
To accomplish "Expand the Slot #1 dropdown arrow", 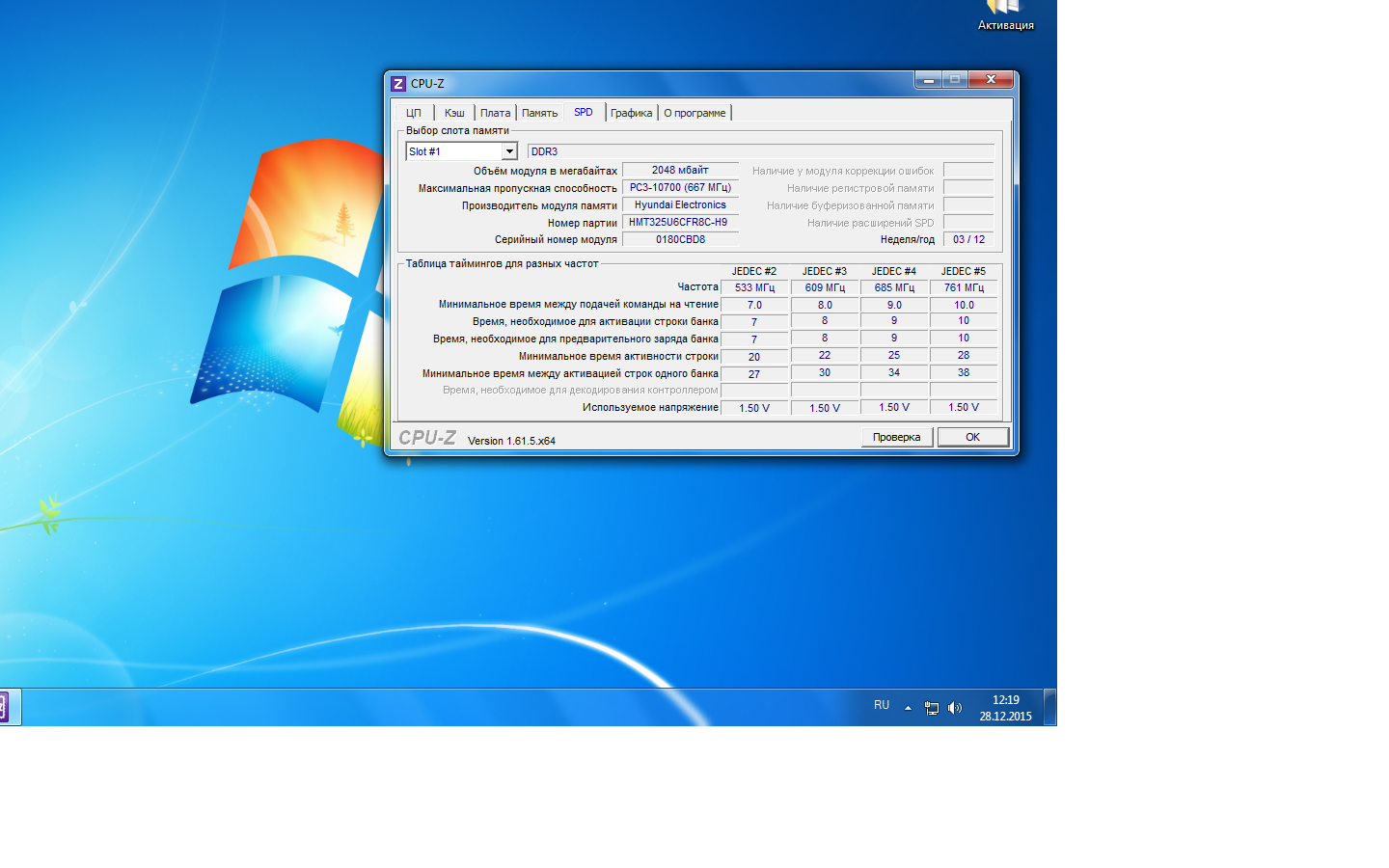I will point(509,151).
